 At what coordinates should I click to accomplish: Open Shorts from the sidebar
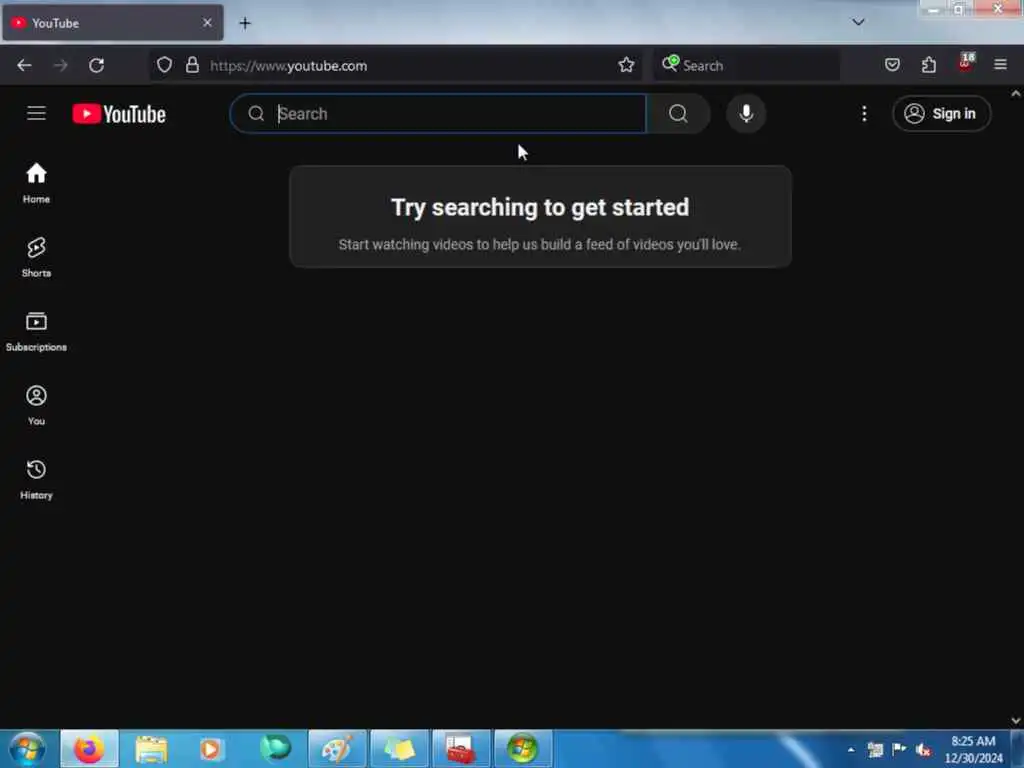coord(37,257)
